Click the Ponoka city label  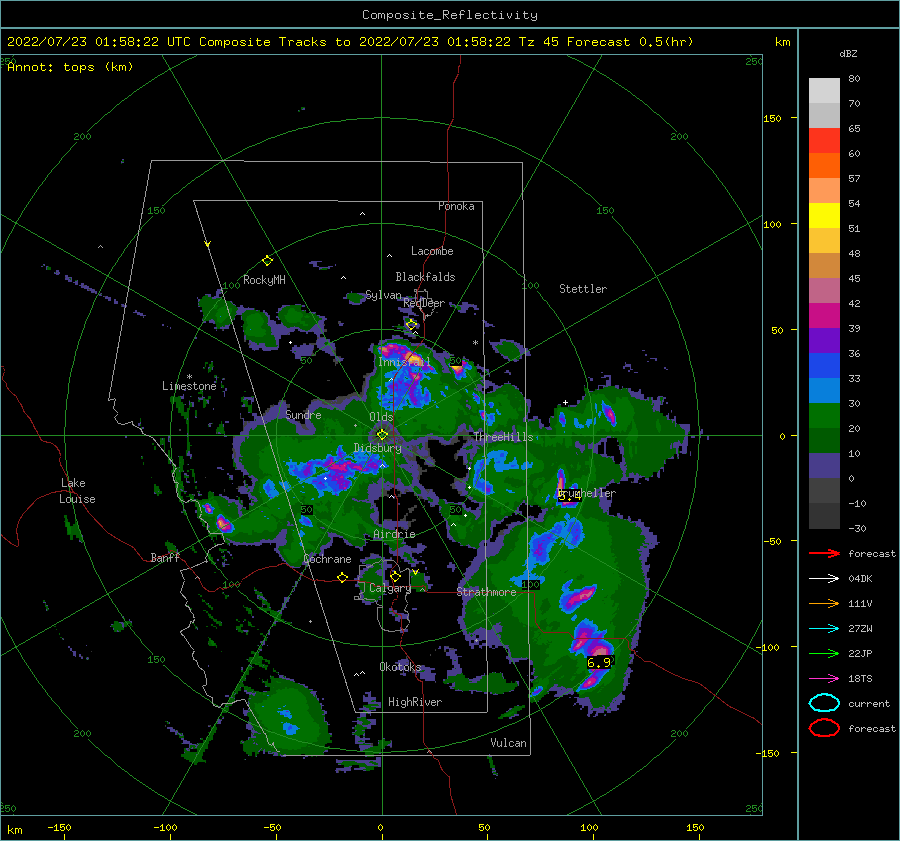click(x=456, y=206)
